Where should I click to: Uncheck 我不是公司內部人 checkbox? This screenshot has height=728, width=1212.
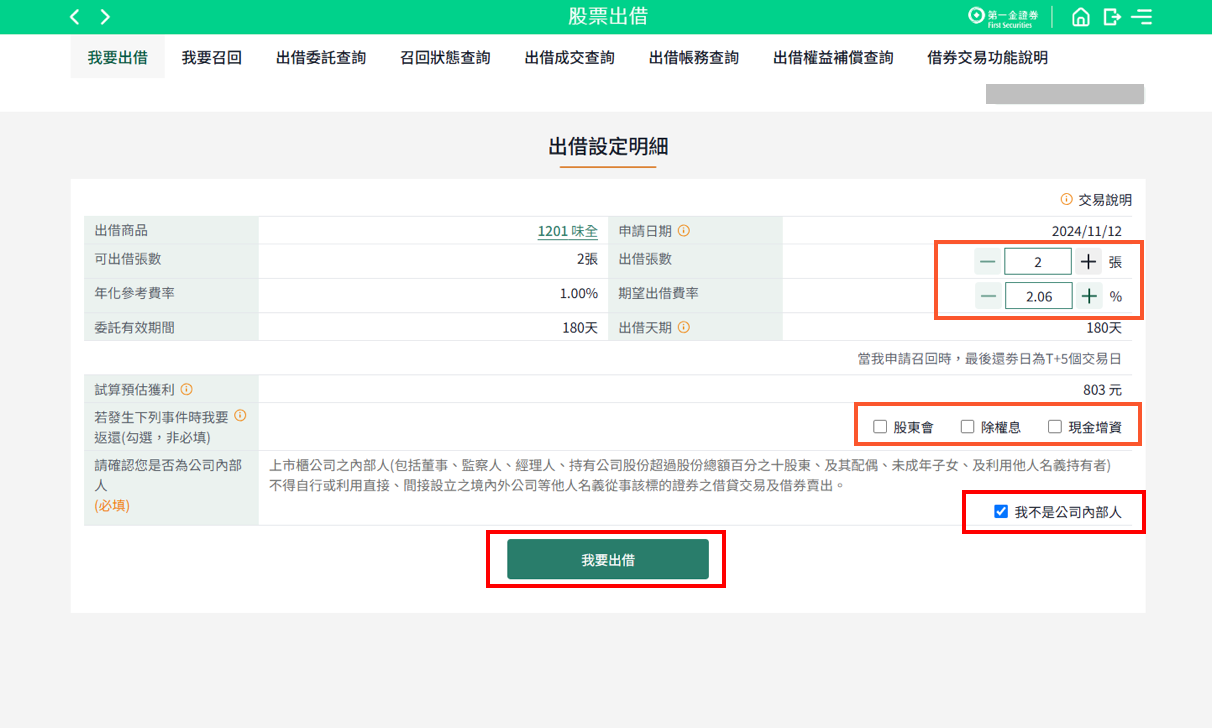pyautogui.click(x=1001, y=512)
